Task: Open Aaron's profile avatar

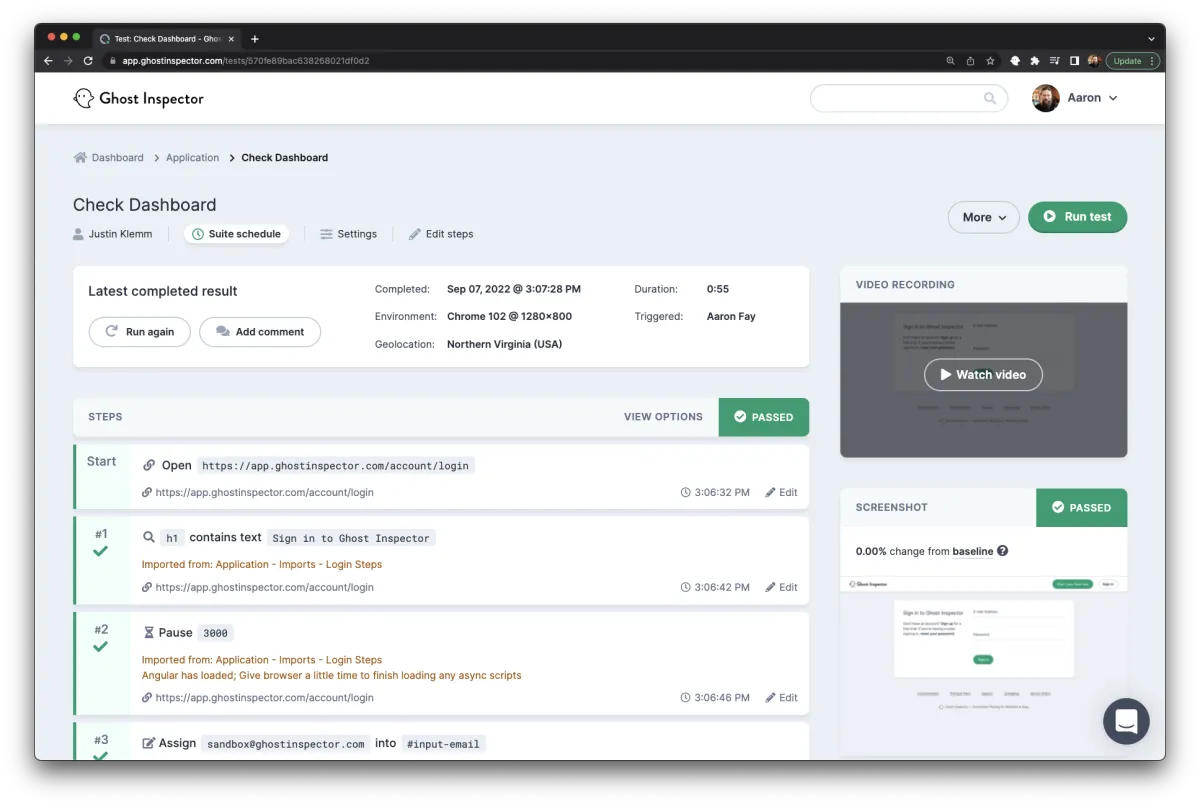Action: 1045,98
